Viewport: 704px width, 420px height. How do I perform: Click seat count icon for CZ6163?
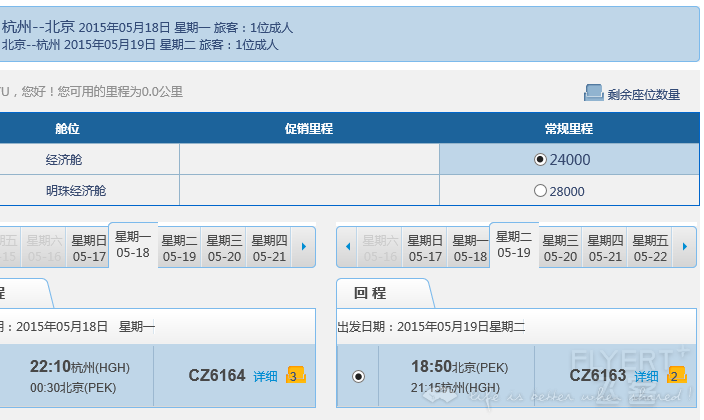pos(677,375)
